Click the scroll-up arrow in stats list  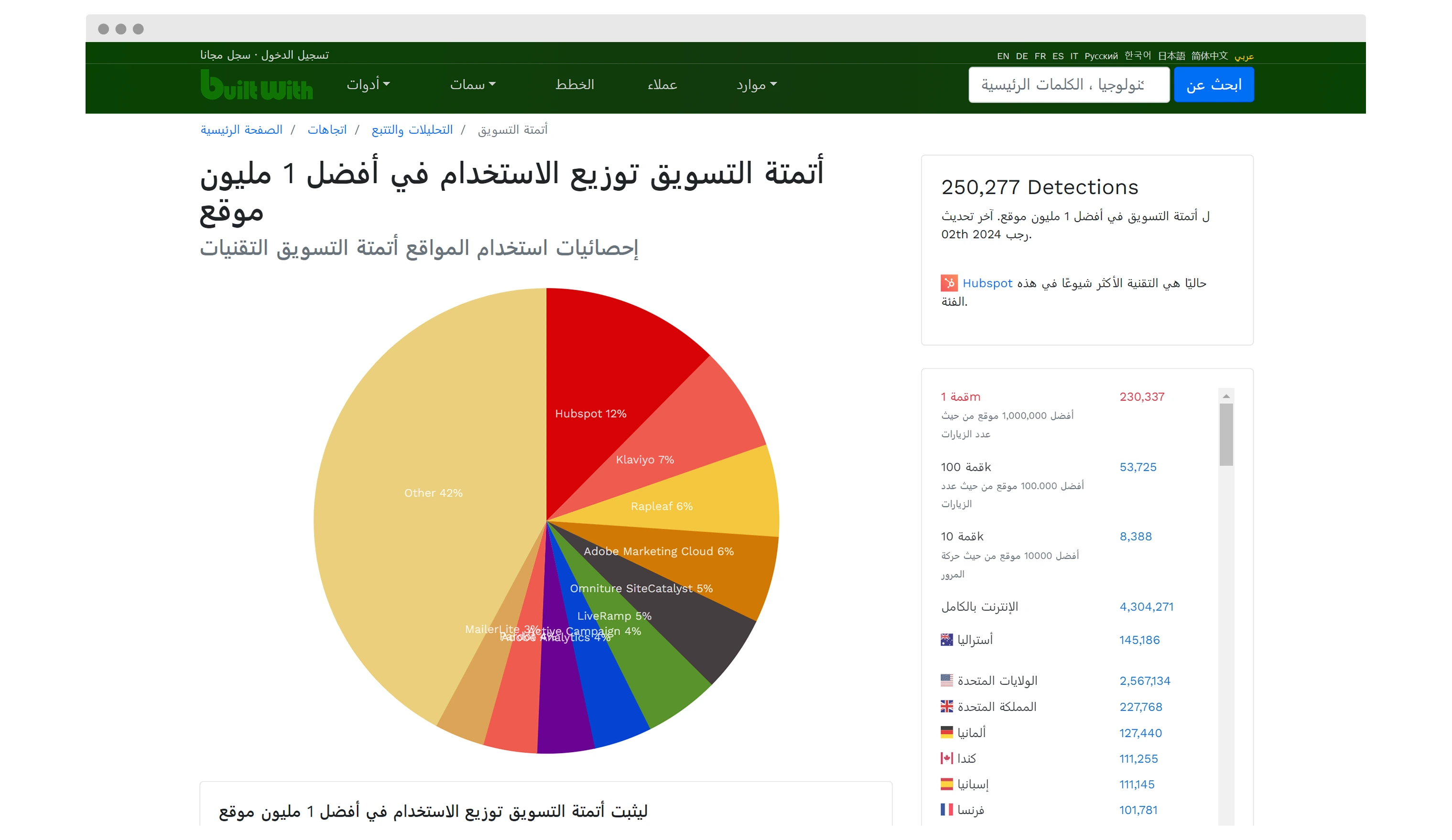pyautogui.click(x=1226, y=396)
